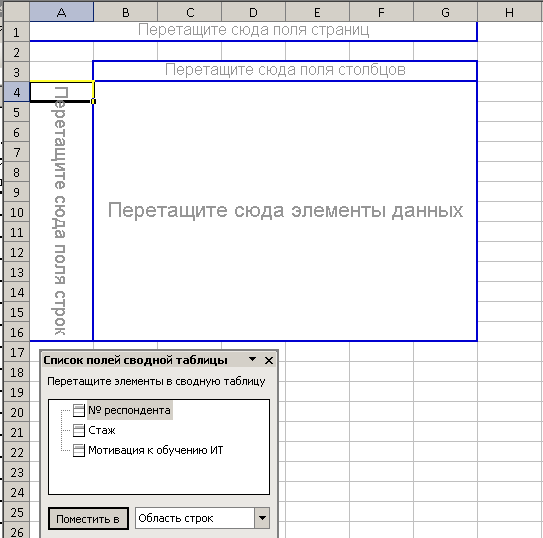This screenshot has width=543, height=538.
Task: Click cell F18 below the pivot
Action: [381, 372]
